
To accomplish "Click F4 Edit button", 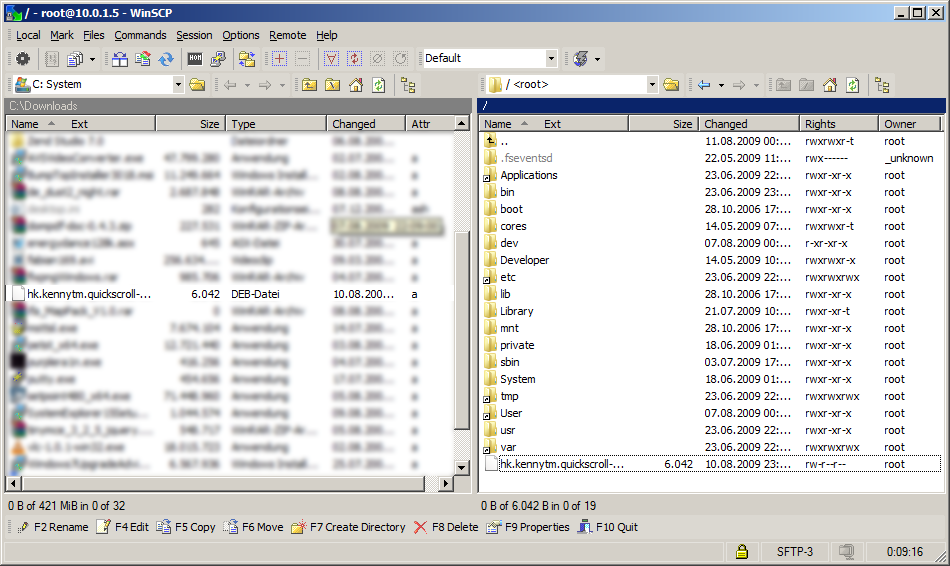I will 123,527.
